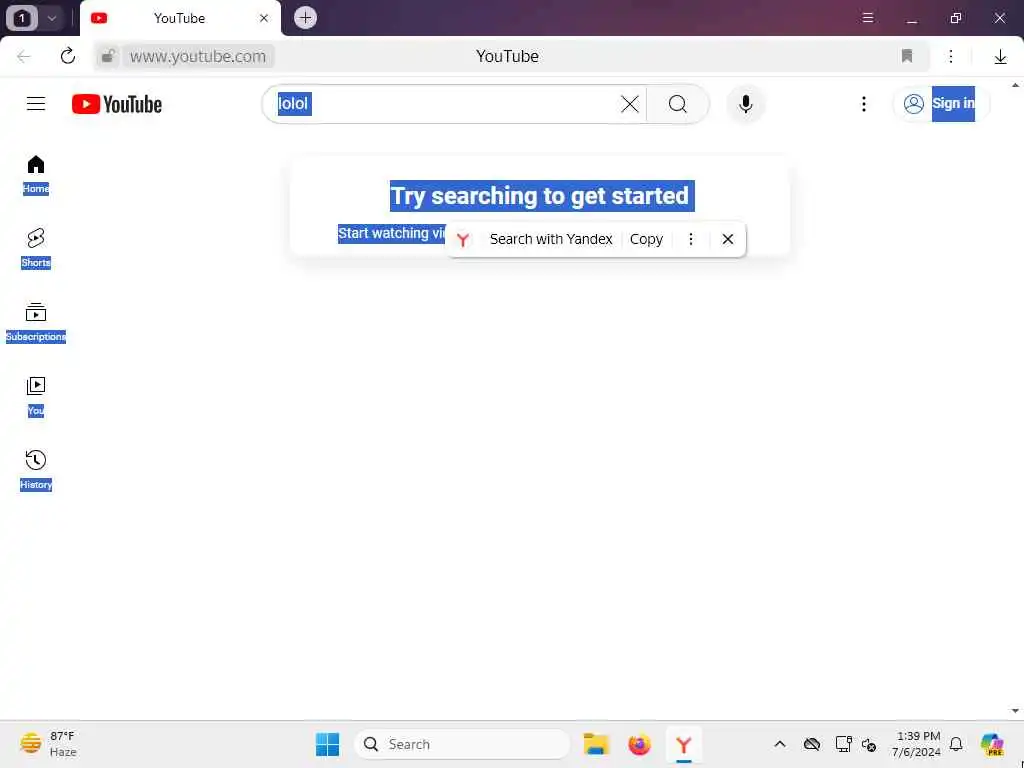
Task: Click the magnifier search button
Action: (678, 104)
